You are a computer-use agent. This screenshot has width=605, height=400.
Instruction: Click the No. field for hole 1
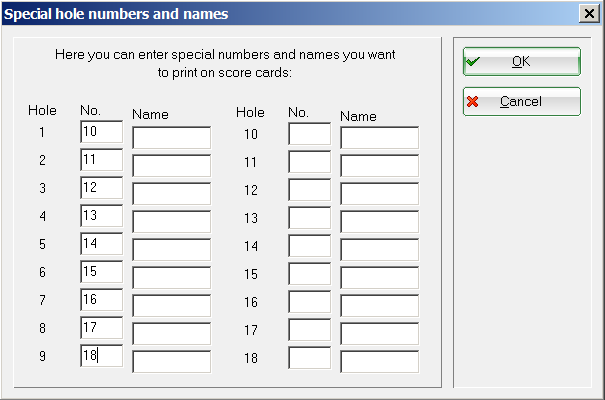[x=101, y=133]
